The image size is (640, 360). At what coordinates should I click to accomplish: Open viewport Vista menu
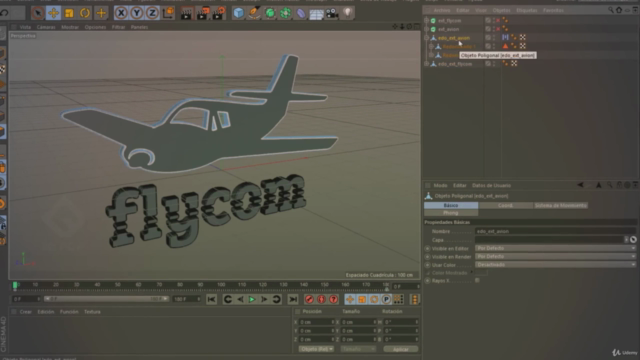(25, 27)
